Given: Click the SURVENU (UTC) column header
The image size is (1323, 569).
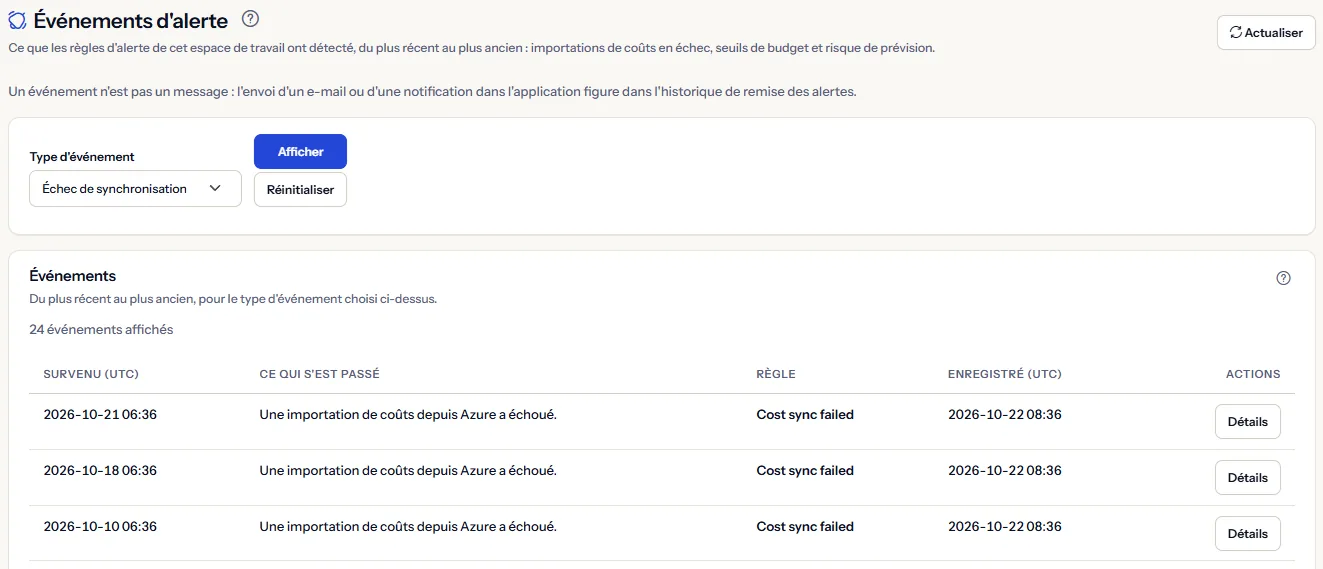Looking at the screenshot, I should [x=91, y=374].
